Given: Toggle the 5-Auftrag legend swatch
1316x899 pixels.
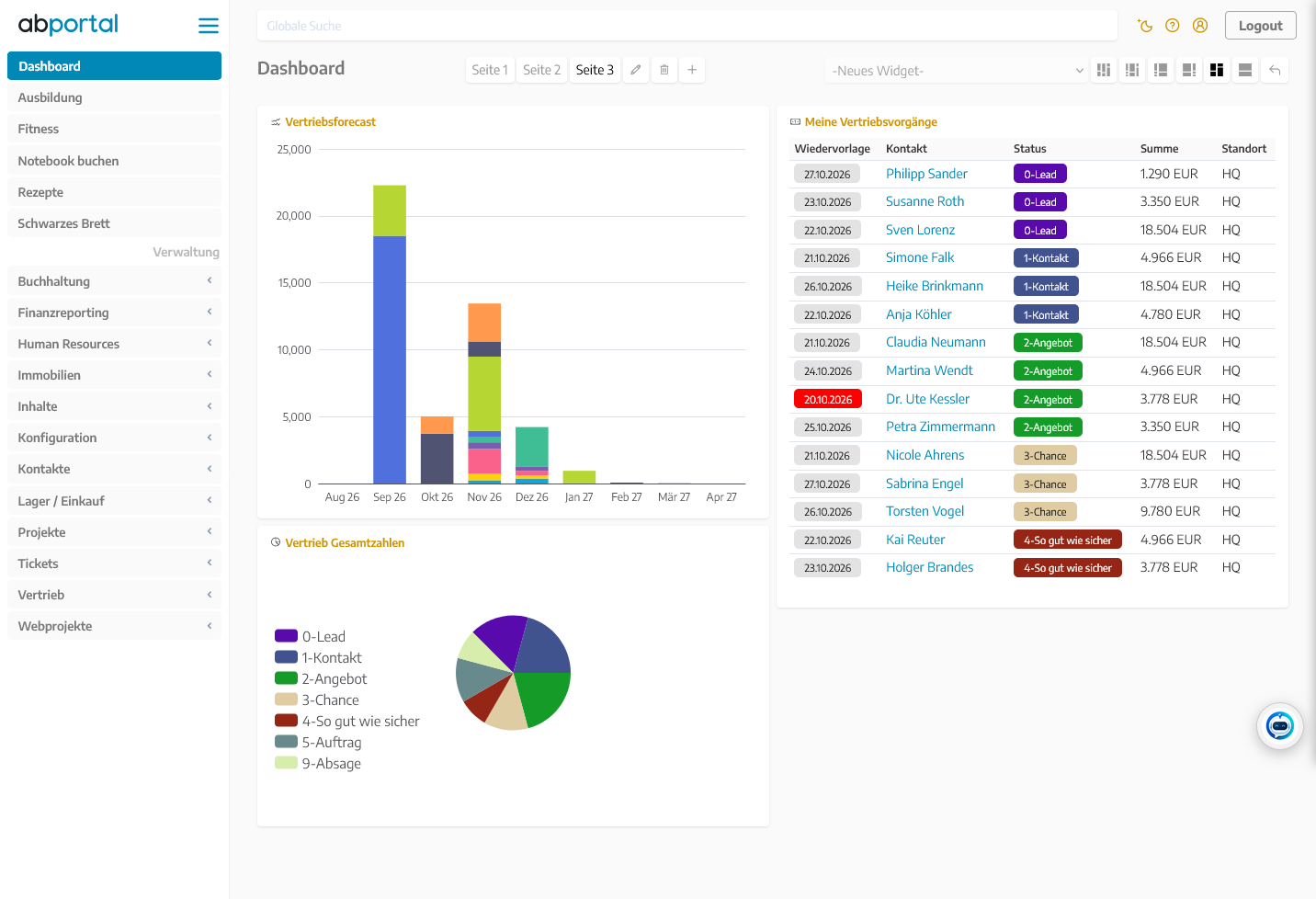Looking at the screenshot, I should pos(286,742).
